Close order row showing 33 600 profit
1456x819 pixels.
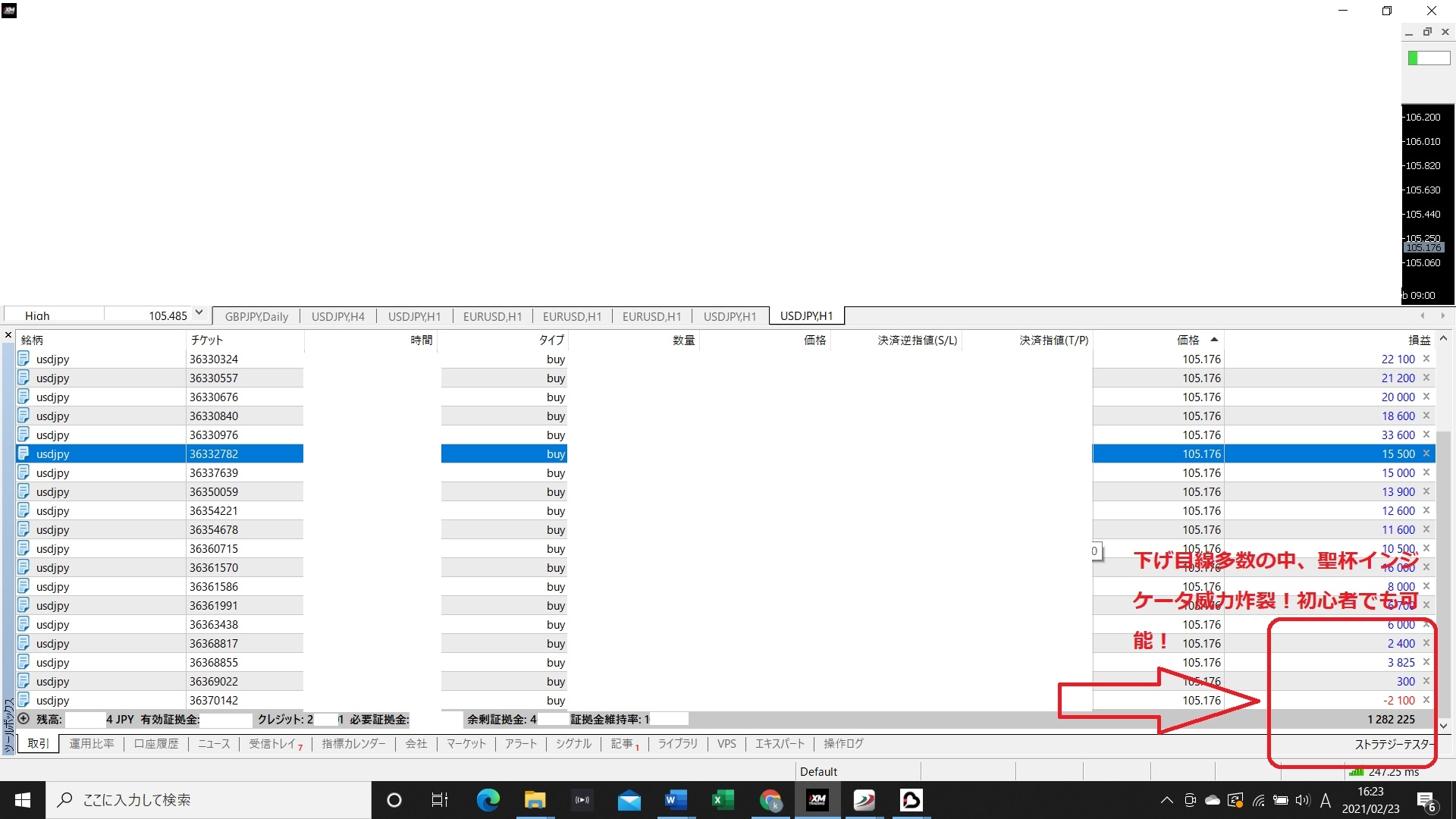click(x=1426, y=435)
